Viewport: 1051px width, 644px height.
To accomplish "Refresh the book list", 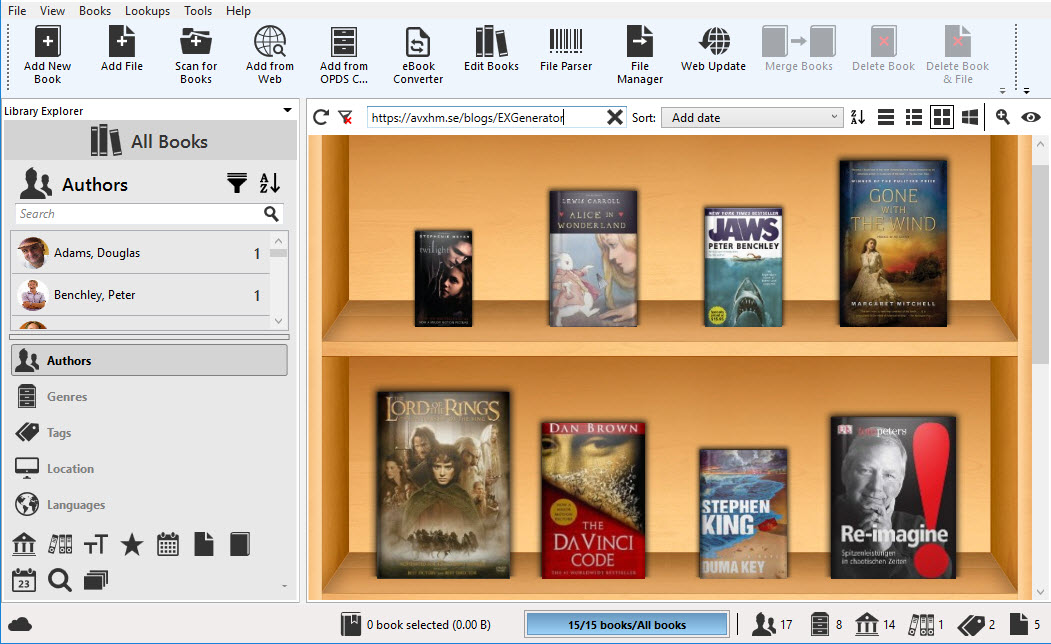I will pyautogui.click(x=321, y=117).
